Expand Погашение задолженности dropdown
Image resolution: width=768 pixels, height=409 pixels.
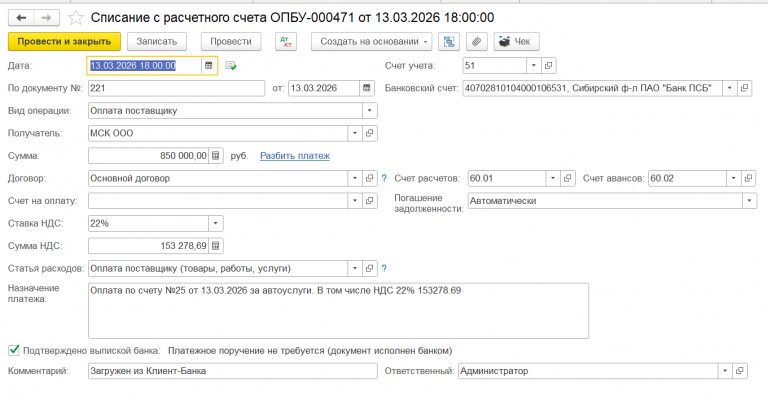(749, 201)
